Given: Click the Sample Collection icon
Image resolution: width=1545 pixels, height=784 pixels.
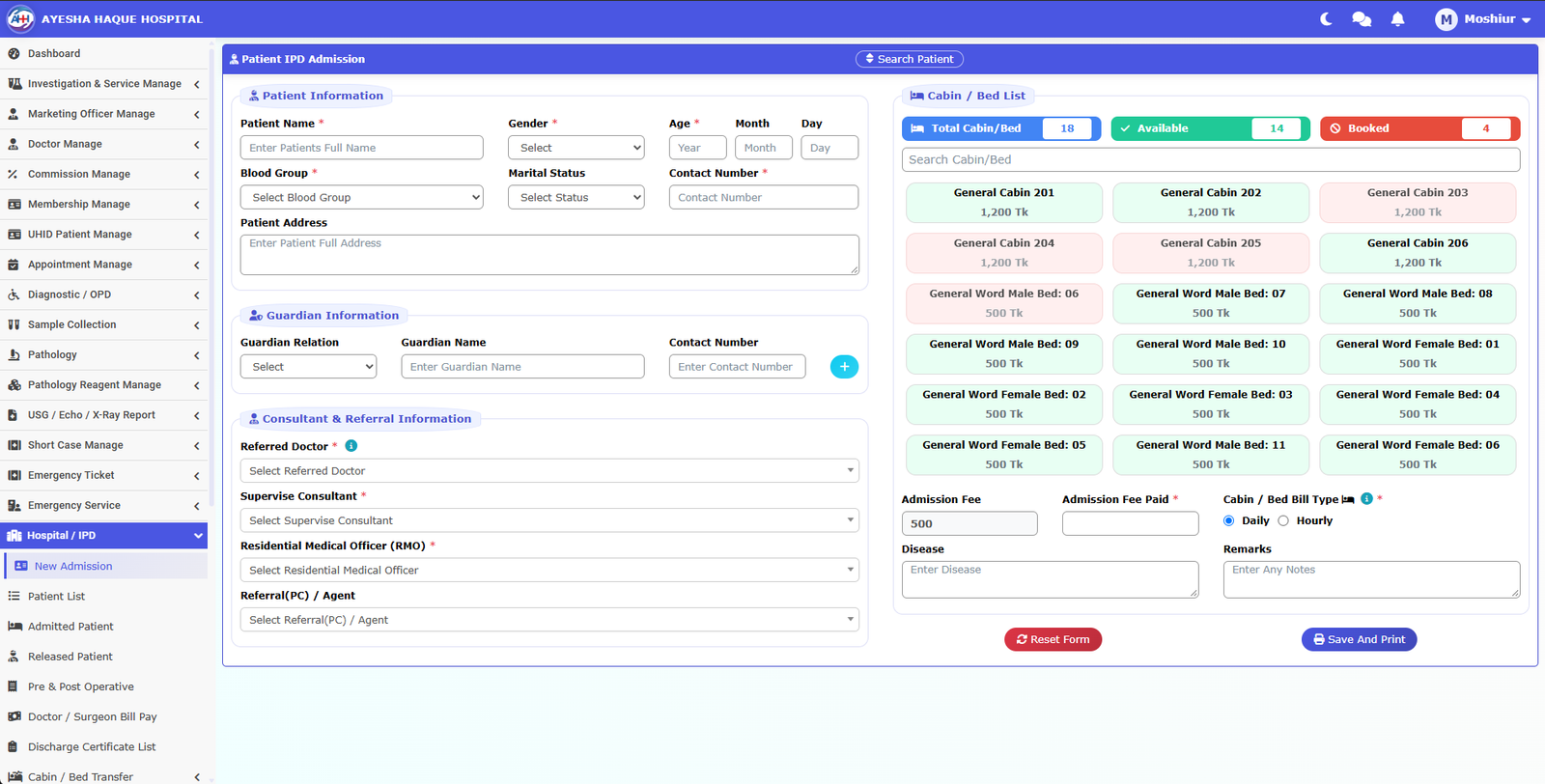Looking at the screenshot, I should [14, 325].
